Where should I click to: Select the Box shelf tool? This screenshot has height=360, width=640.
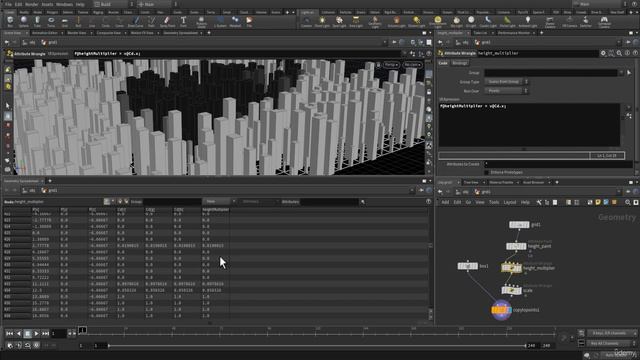click(10, 22)
